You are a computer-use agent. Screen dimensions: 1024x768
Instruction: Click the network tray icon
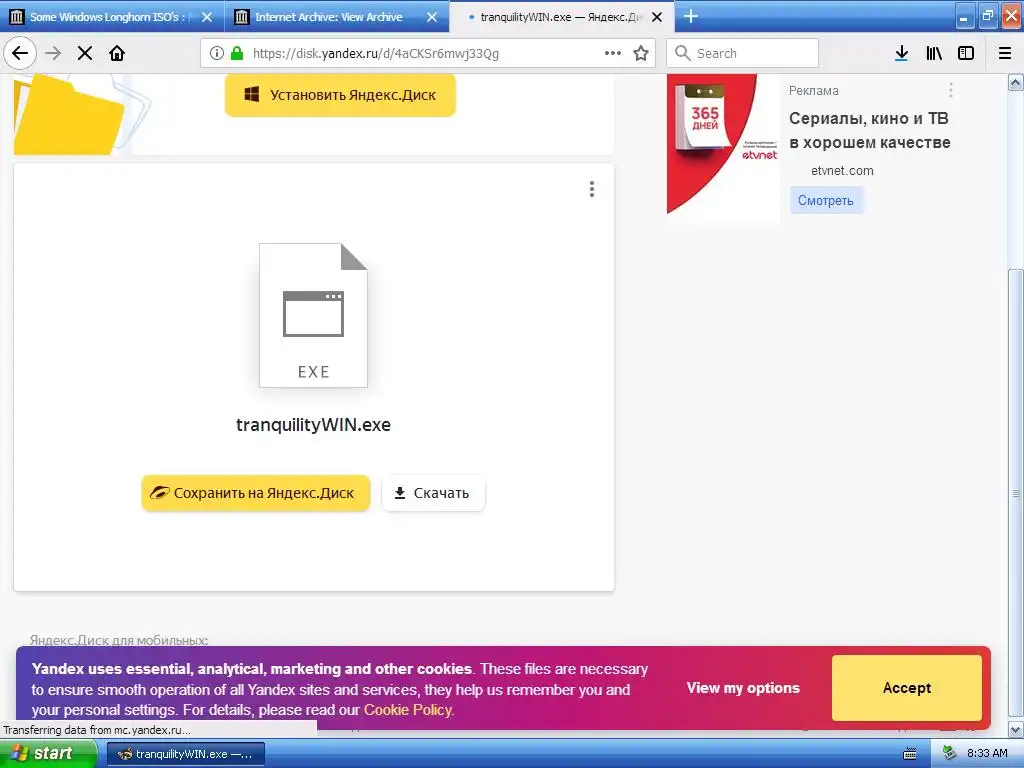pyautogui.click(x=949, y=754)
